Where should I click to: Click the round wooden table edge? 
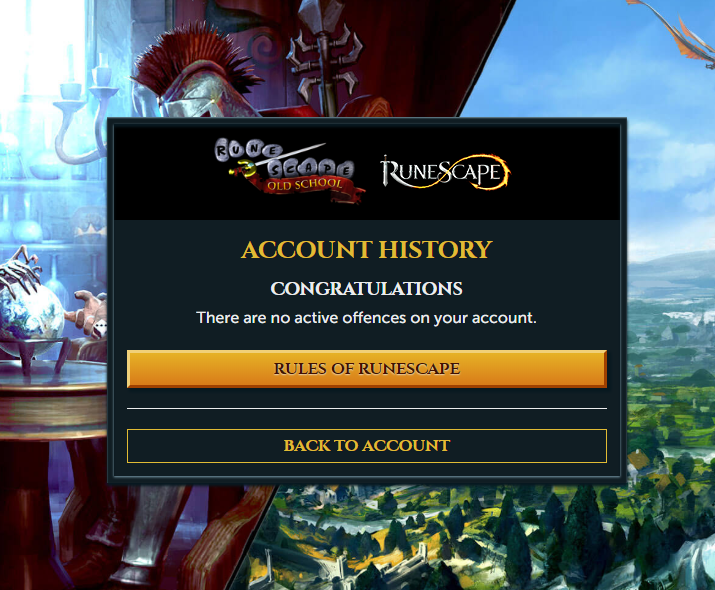(53, 408)
